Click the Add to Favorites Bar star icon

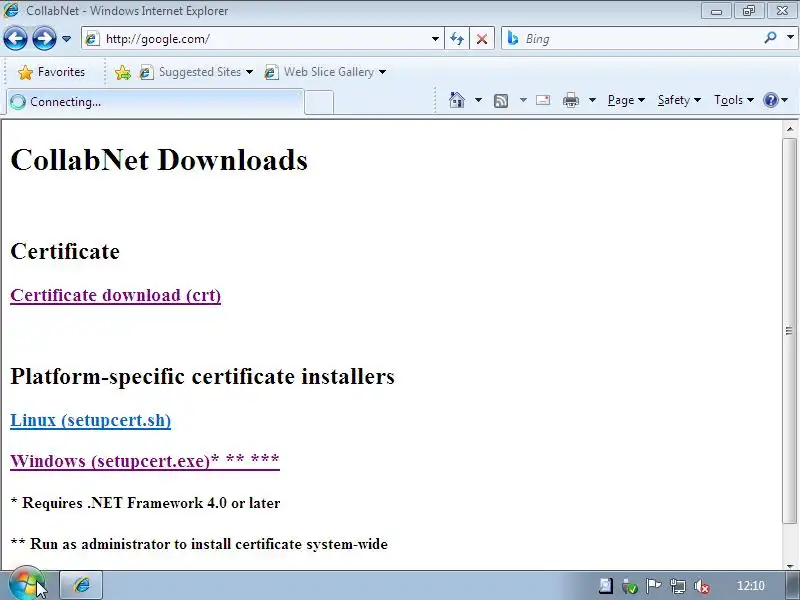click(122, 72)
